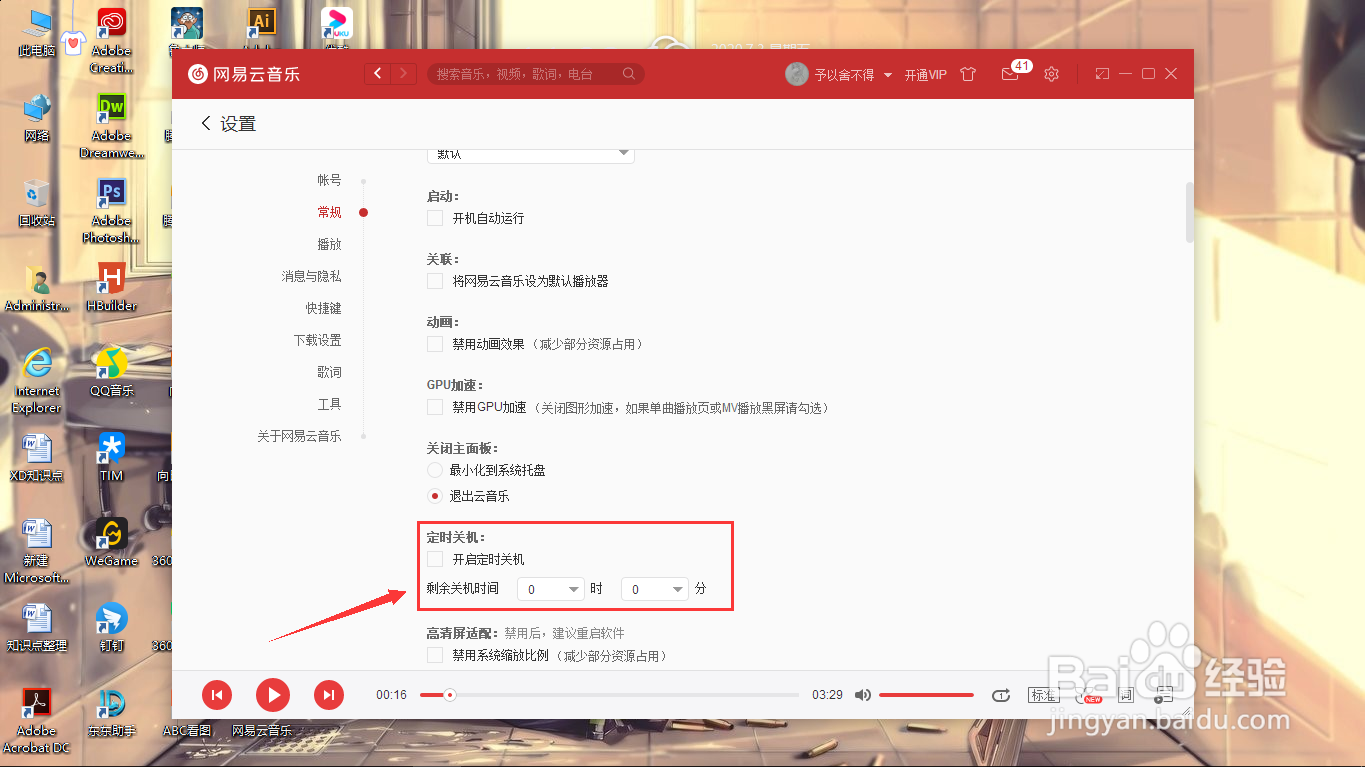This screenshot has width=1365, height=767.
Task: Open the hours (时) dropdown
Action: tap(551, 589)
